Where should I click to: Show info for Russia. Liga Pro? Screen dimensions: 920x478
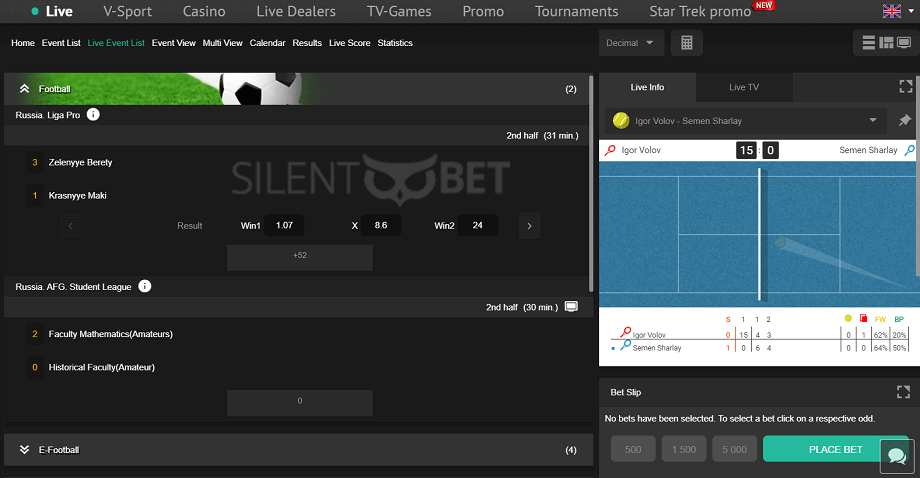(93, 114)
